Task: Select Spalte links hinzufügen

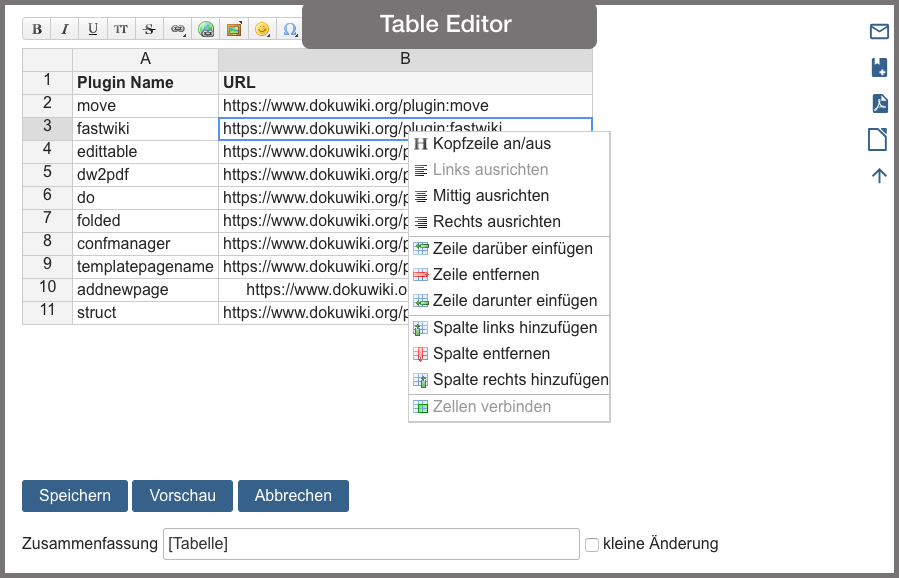Action: (509, 328)
